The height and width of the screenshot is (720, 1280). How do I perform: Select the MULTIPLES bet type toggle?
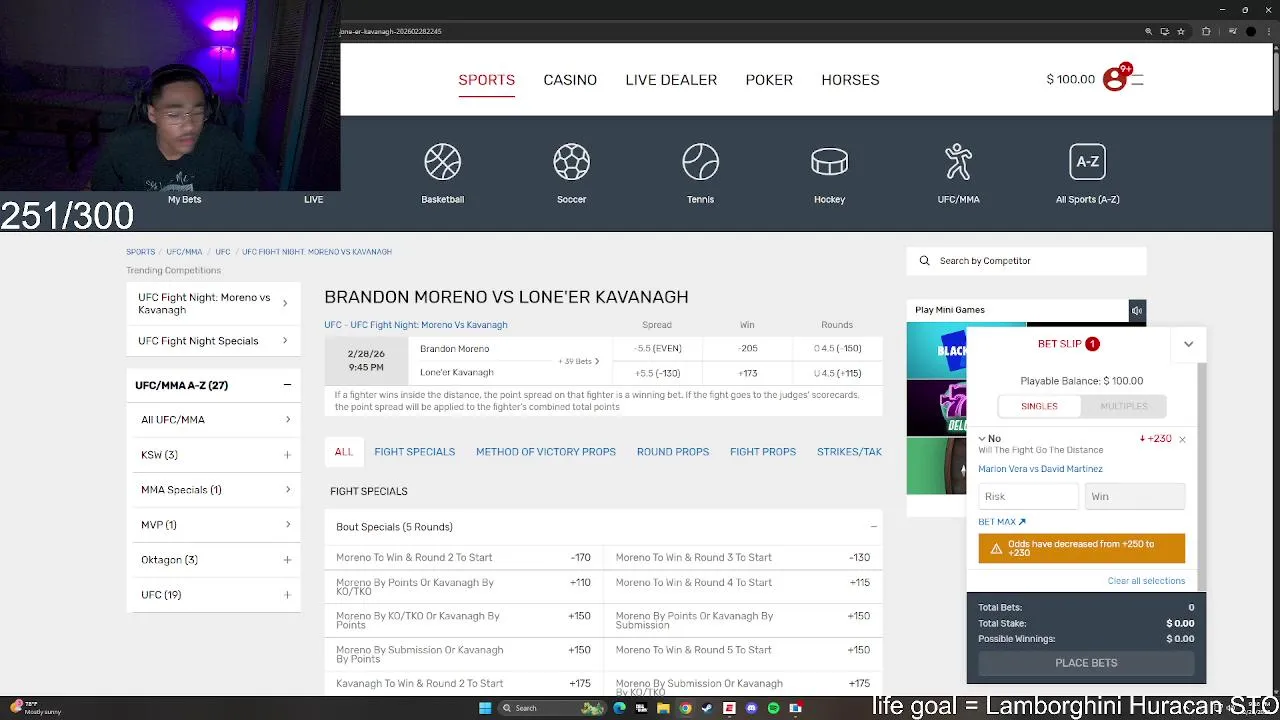tap(1124, 406)
